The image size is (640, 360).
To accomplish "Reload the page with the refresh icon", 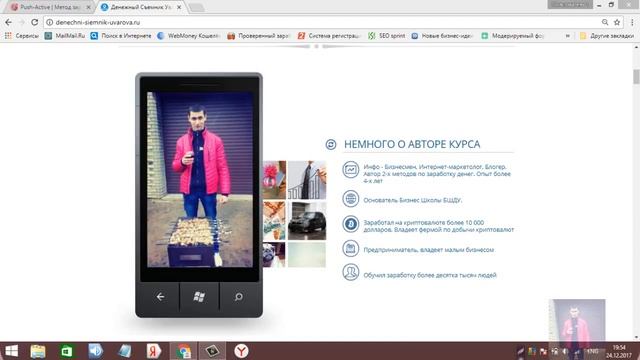I will [x=34, y=22].
